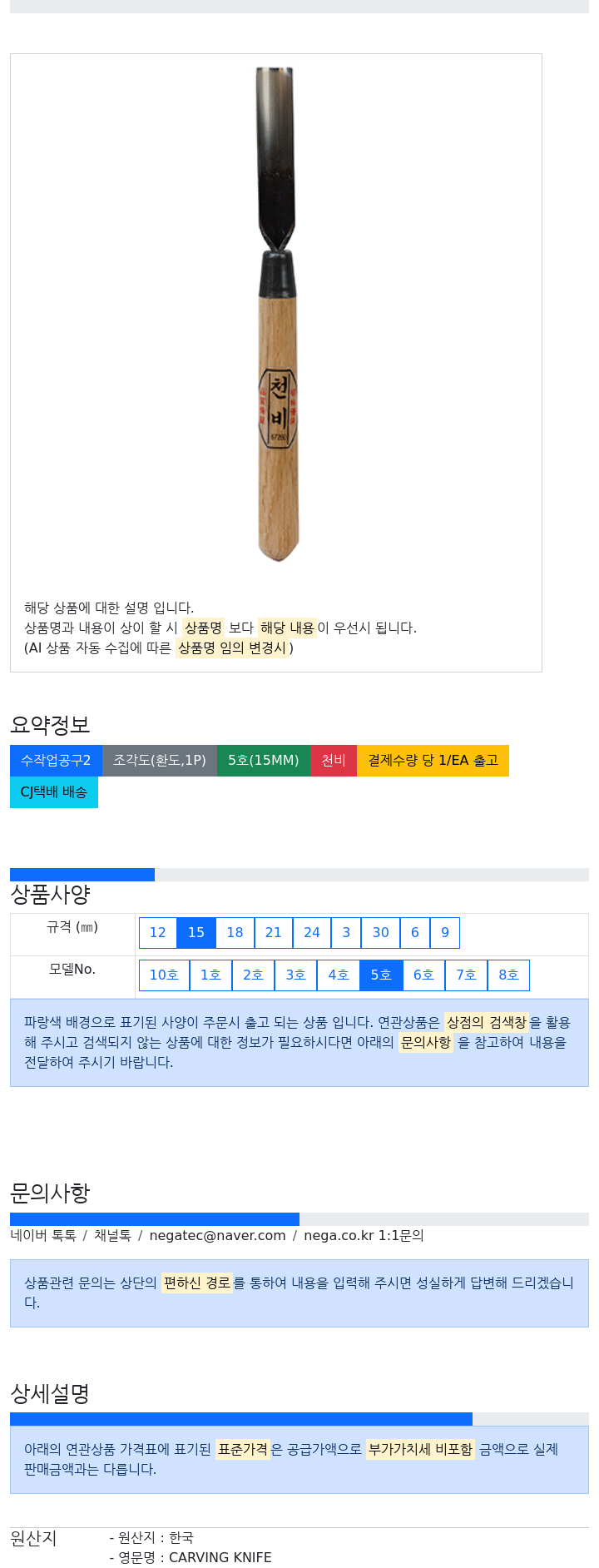Image resolution: width=599 pixels, height=1568 pixels.
Task: Choose the 21 mm size option
Action: click(274, 933)
